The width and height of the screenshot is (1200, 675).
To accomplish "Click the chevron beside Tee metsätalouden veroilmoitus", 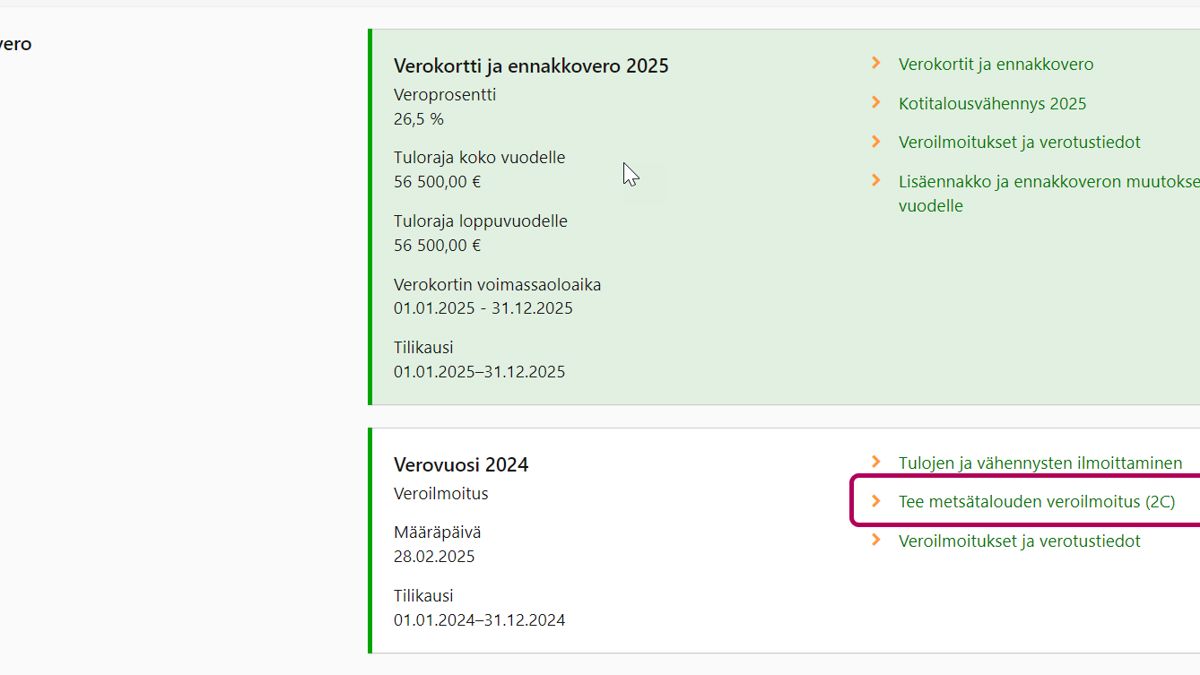I will pyautogui.click(x=876, y=502).
